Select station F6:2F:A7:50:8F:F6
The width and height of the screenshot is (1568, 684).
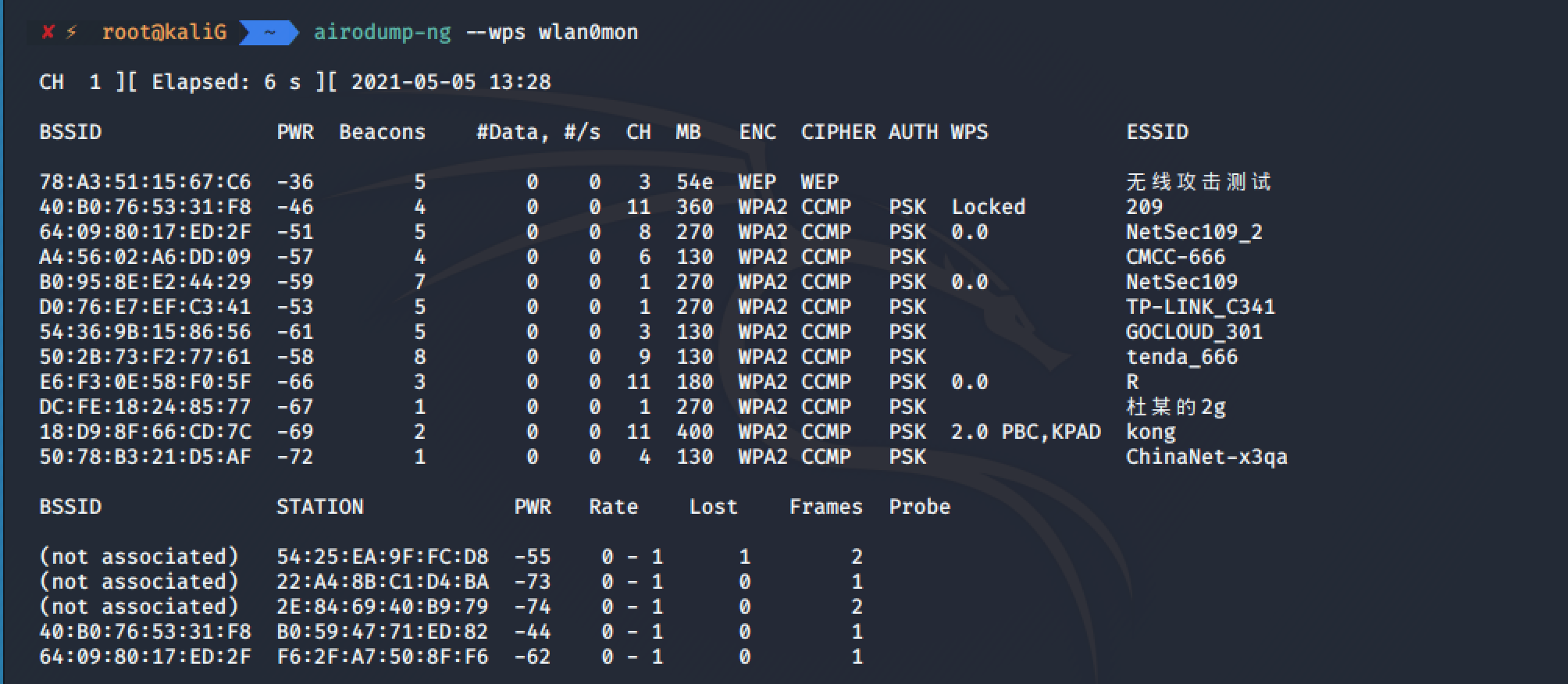click(x=383, y=657)
